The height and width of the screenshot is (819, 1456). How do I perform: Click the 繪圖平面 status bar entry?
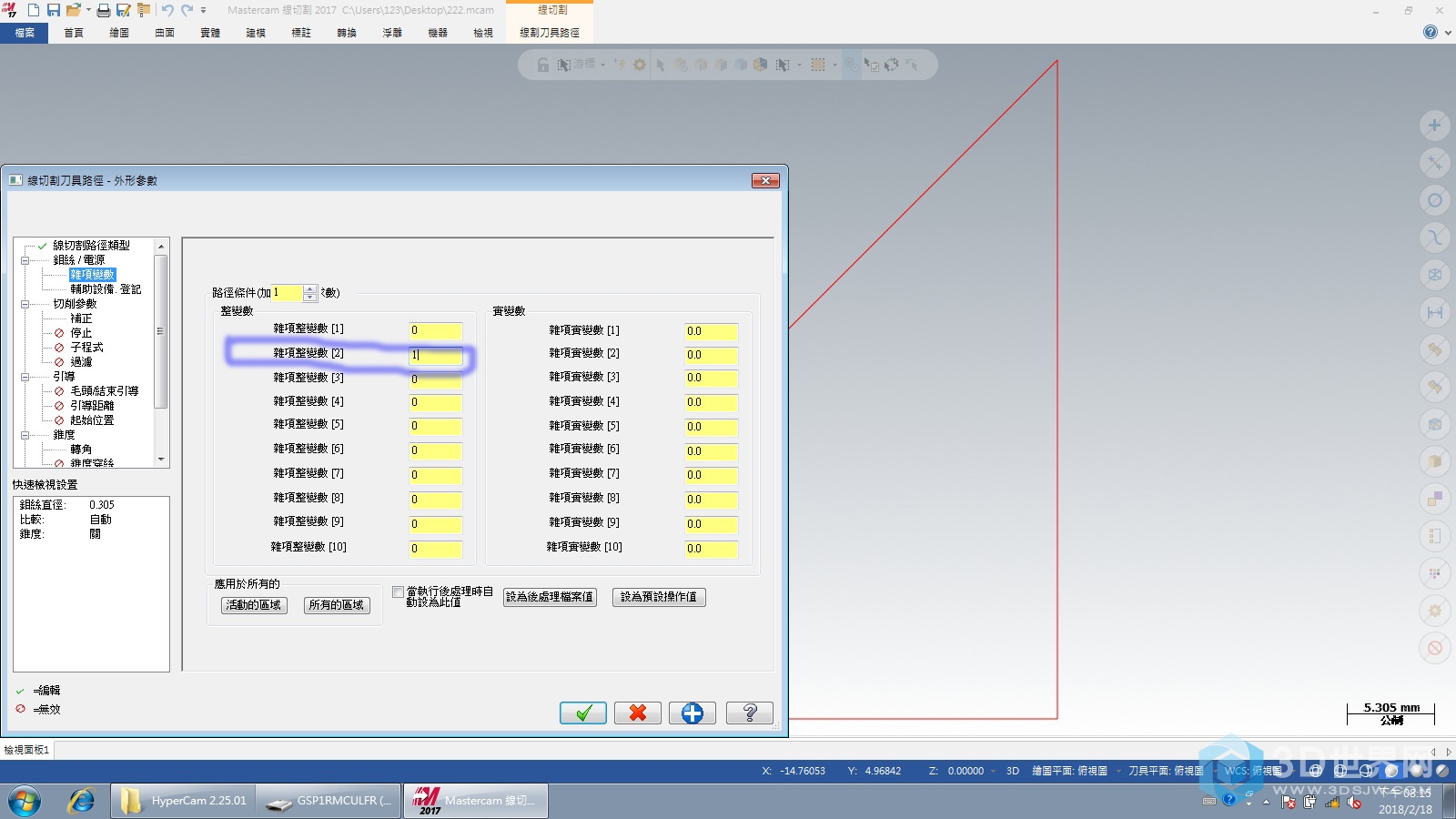pos(1069,771)
